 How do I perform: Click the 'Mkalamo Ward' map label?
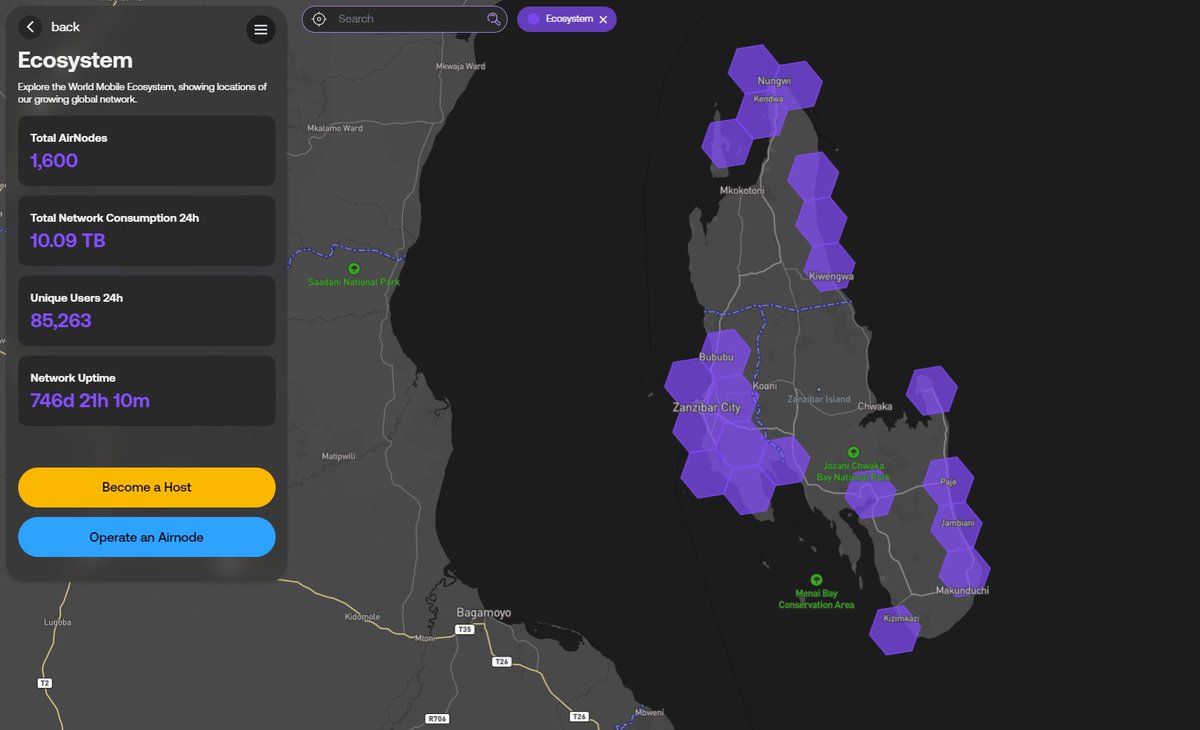coord(335,128)
